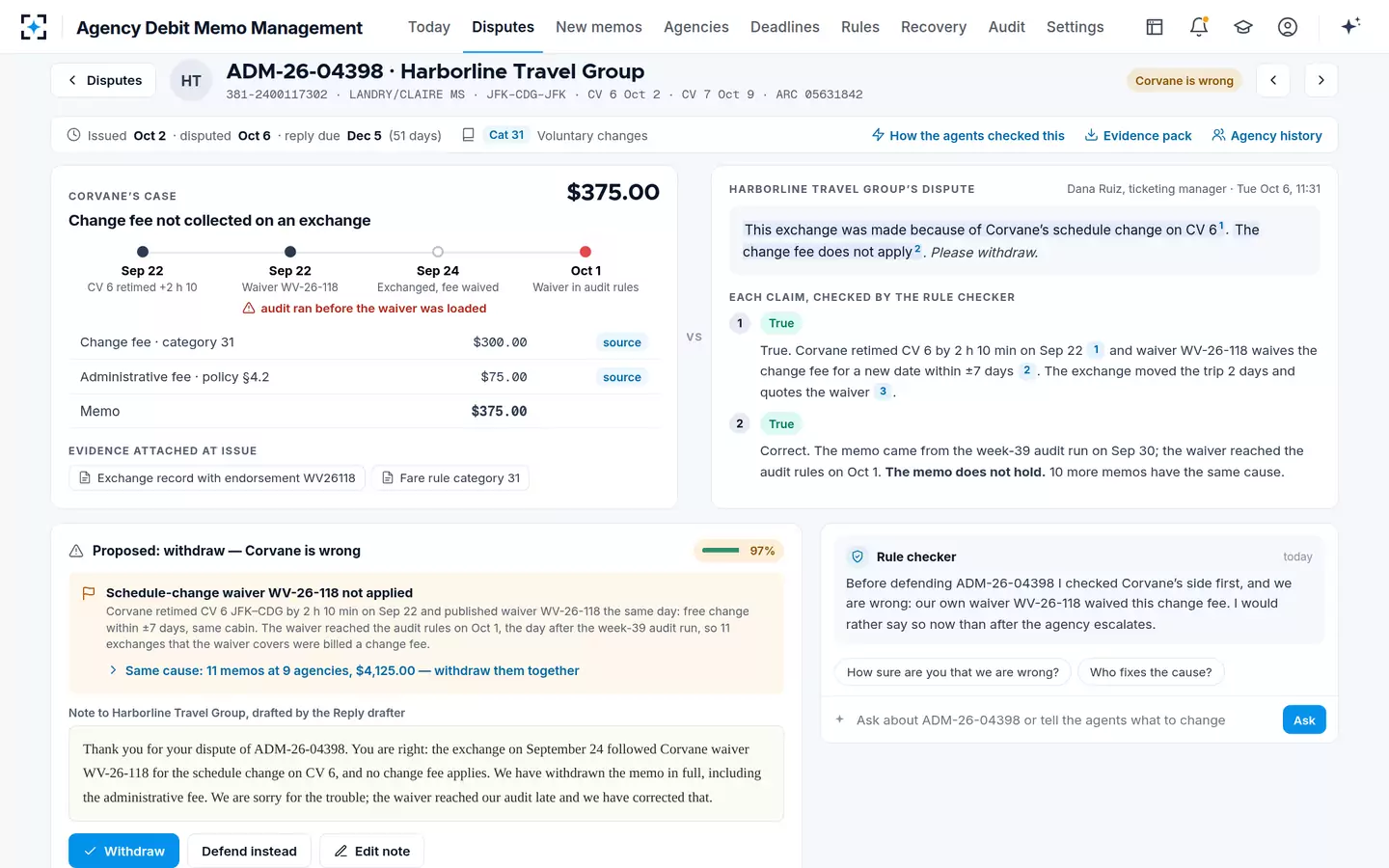1389x868 pixels.
Task: Click citation marker 2 after 'does not apply'
Action: (x=917, y=249)
